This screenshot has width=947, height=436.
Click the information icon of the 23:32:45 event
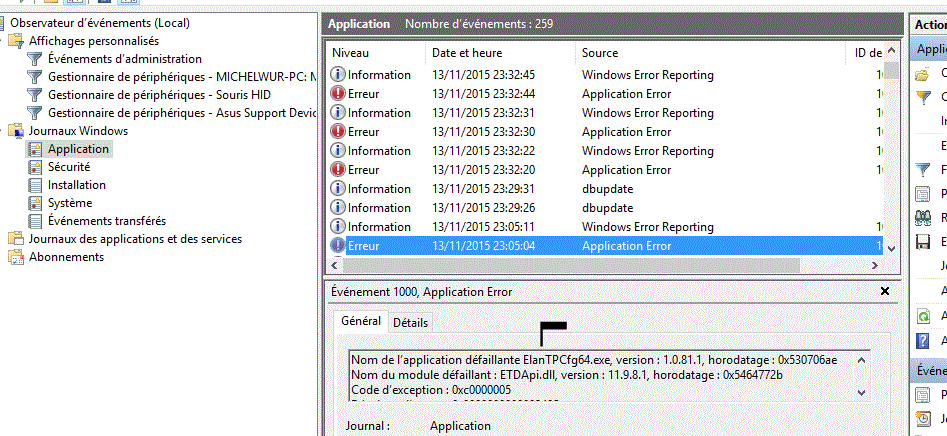click(338, 75)
